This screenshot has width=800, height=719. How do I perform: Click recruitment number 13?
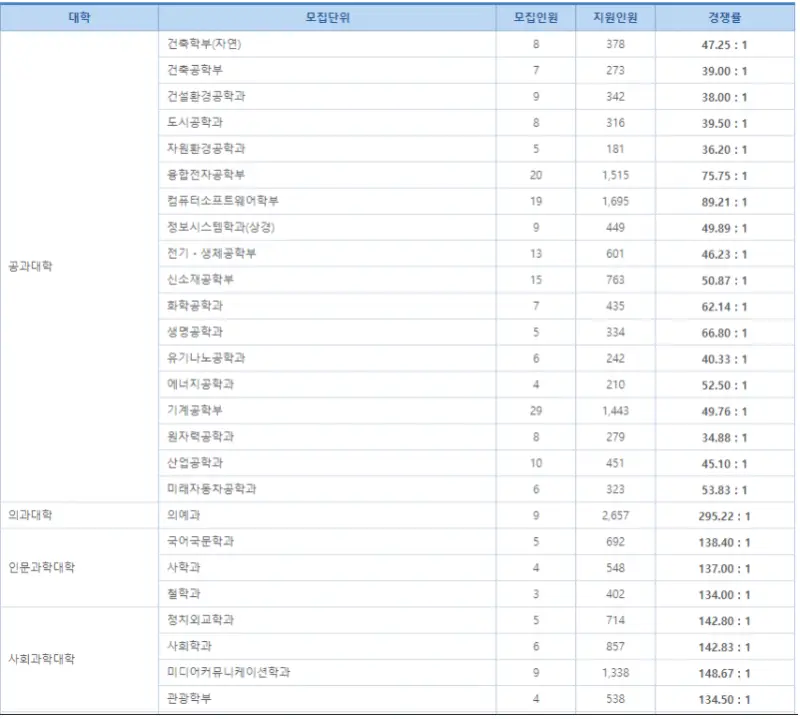point(536,254)
